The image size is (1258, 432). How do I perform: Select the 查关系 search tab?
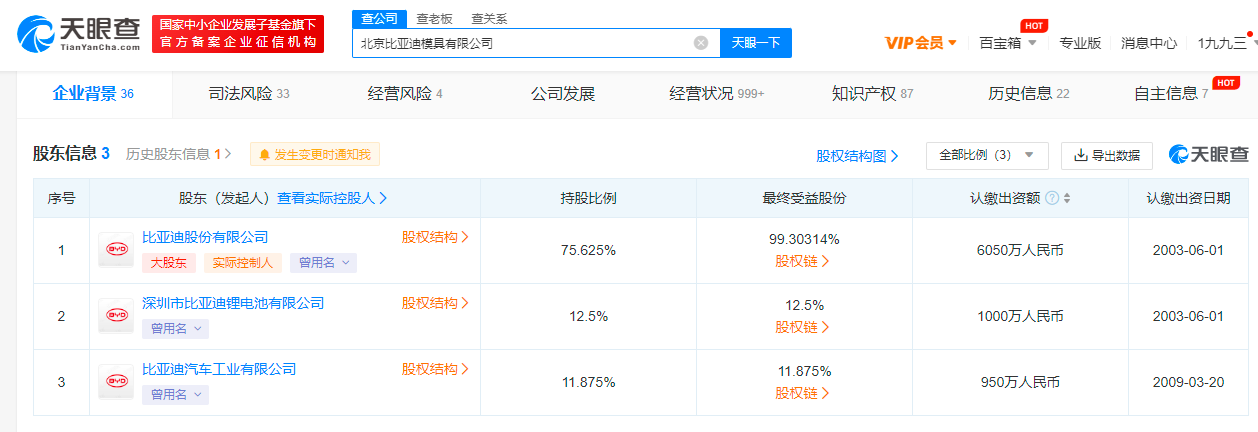(x=489, y=18)
